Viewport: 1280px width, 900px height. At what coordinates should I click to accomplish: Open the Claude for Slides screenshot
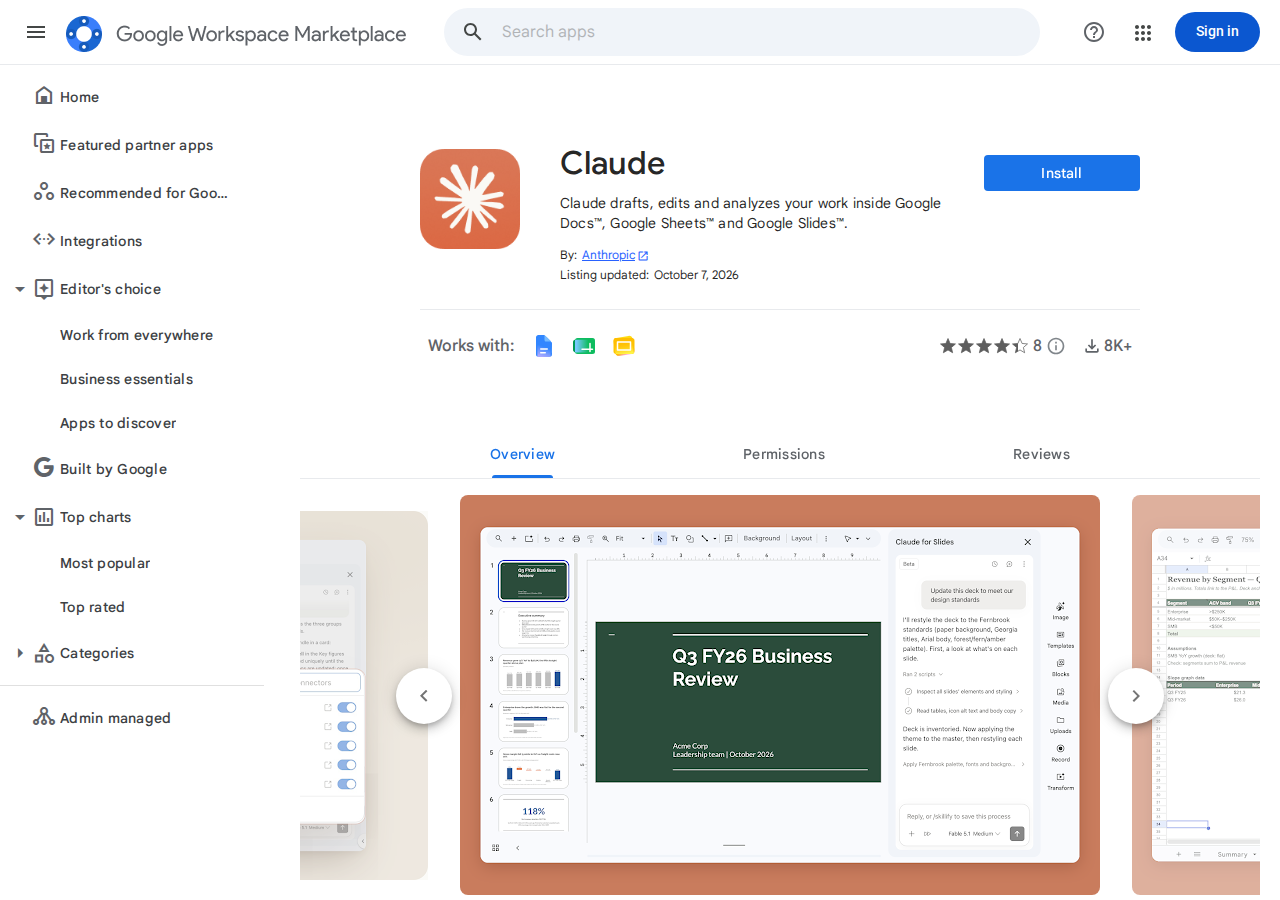pyautogui.click(x=780, y=695)
